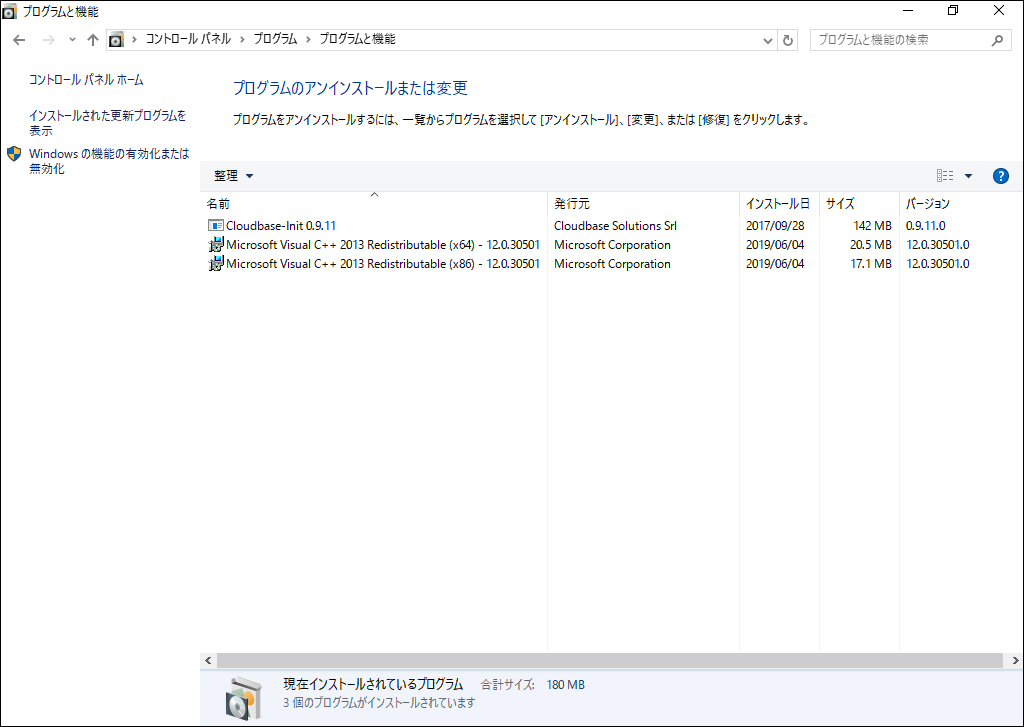Click the 0.9.11.0 version cell
The height and width of the screenshot is (727, 1024).
pyautogui.click(x=925, y=225)
